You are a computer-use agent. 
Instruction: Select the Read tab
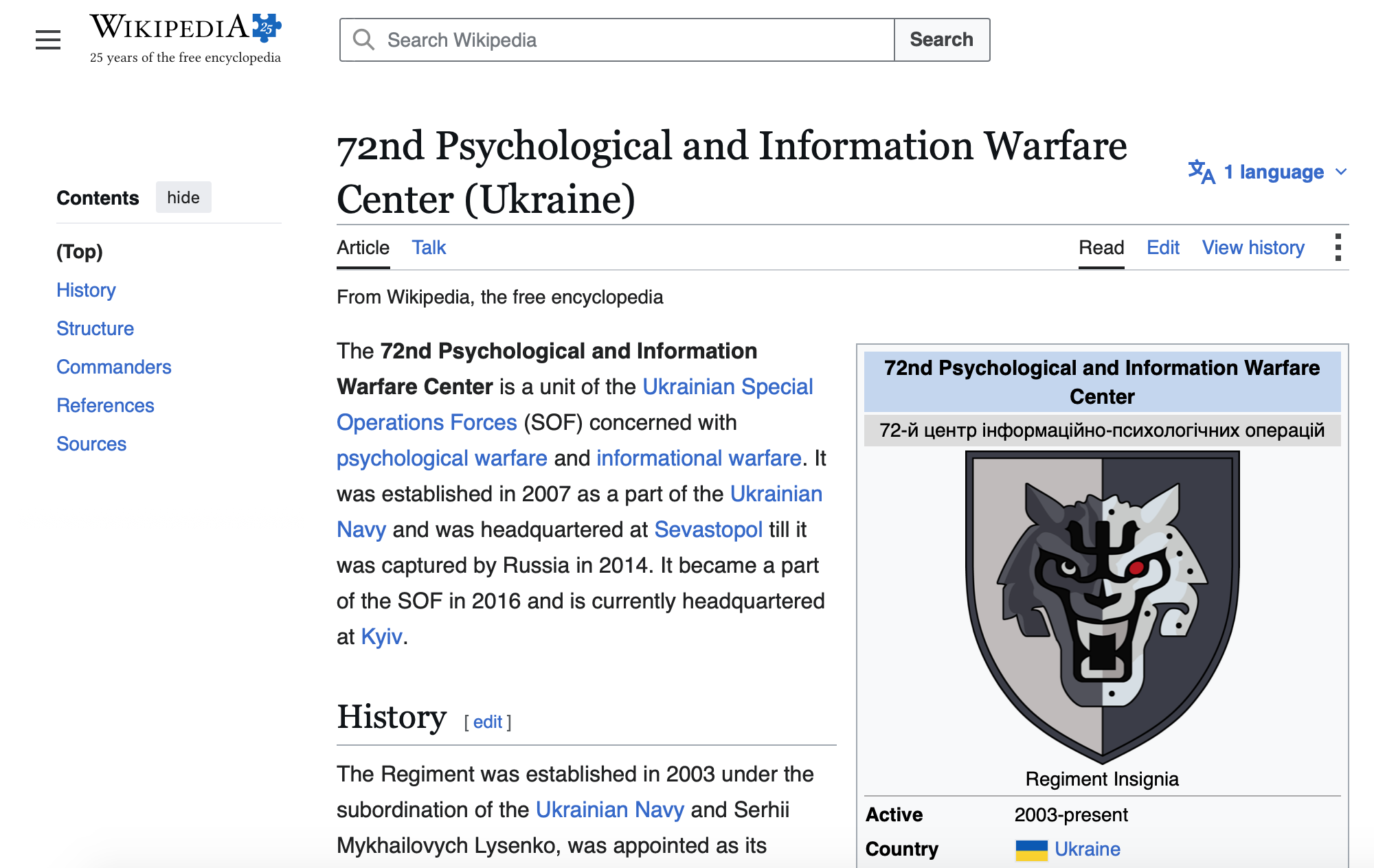tap(1101, 248)
